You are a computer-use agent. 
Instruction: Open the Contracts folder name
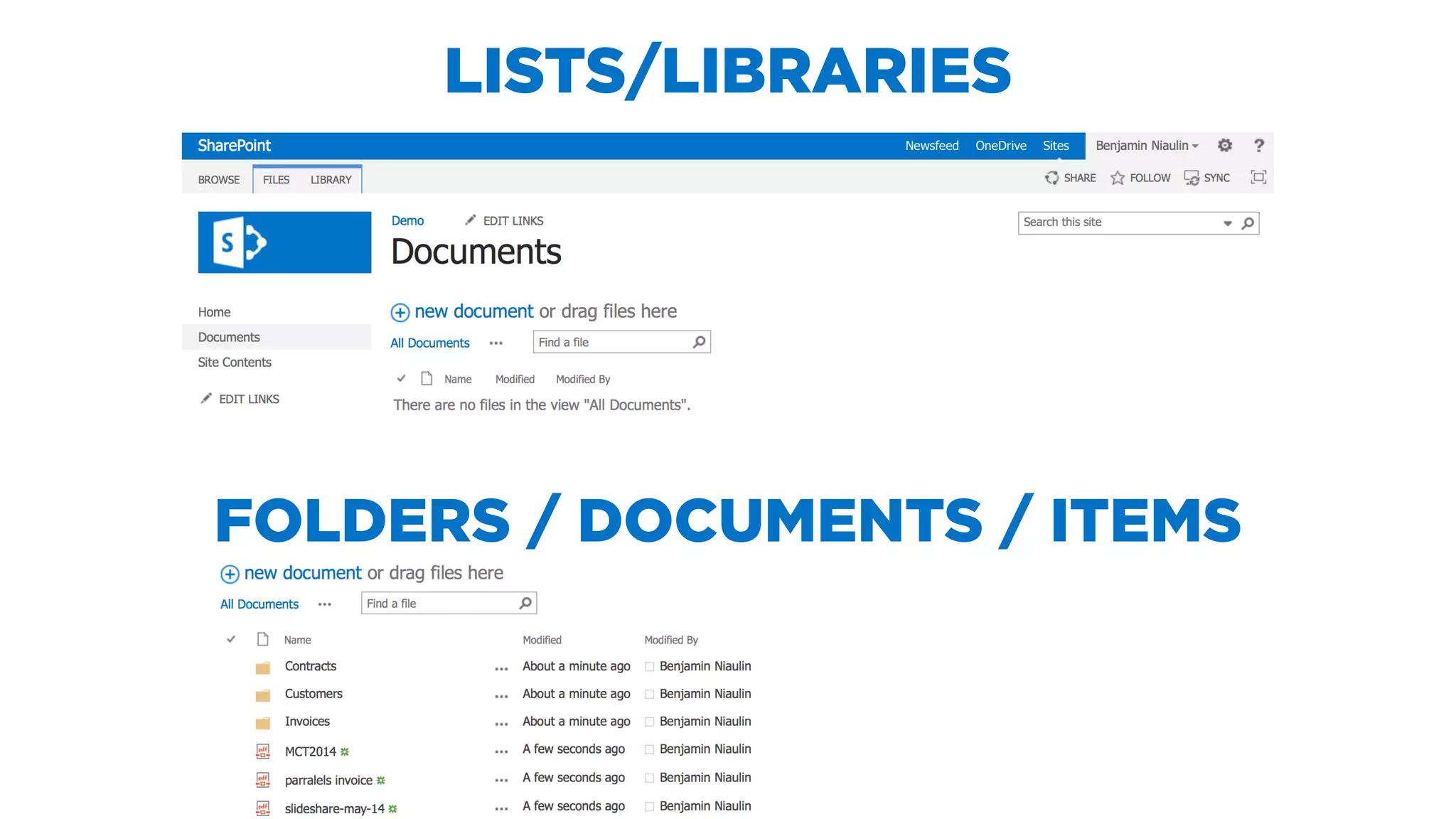pyautogui.click(x=311, y=666)
